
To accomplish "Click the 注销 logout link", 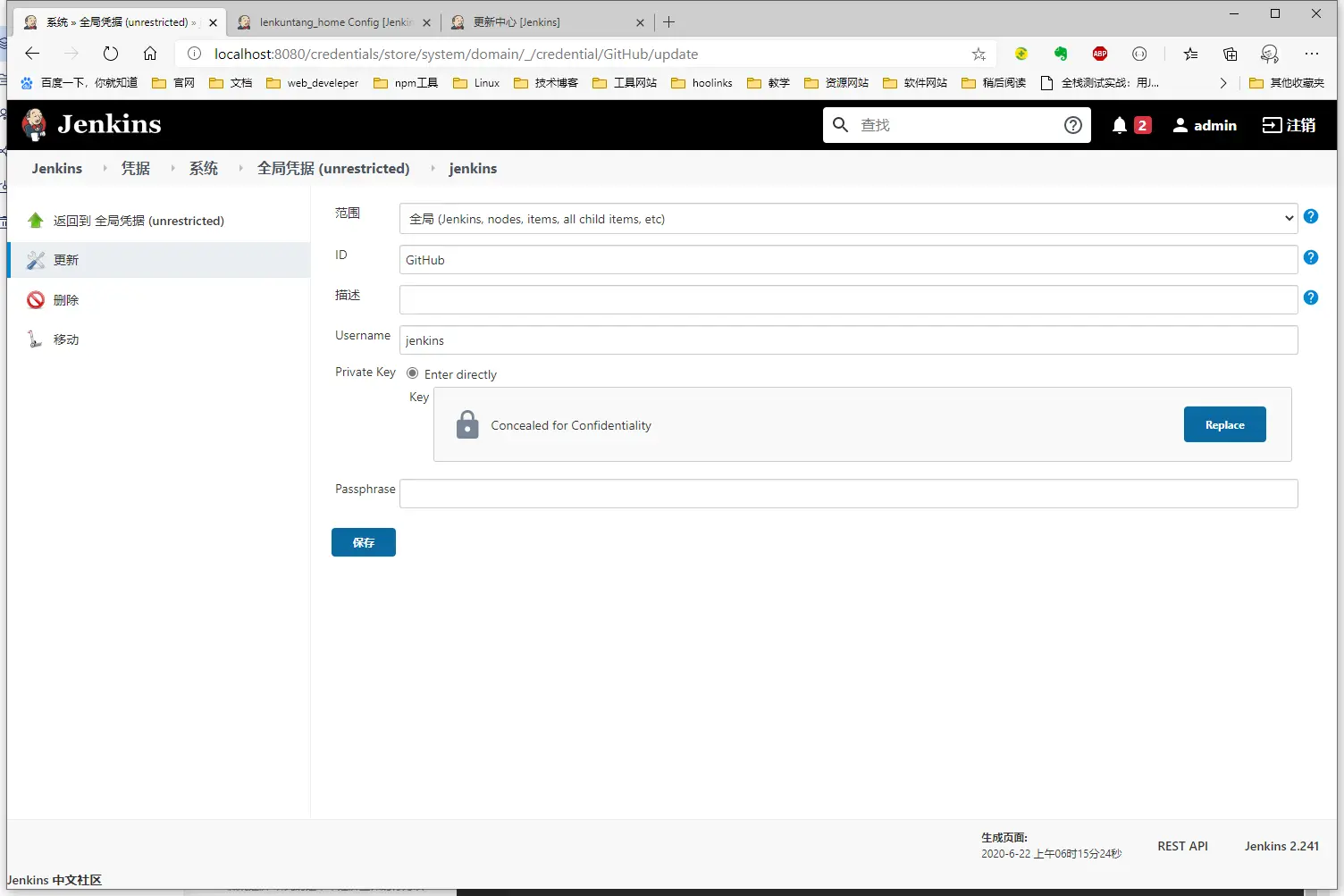I will (x=1289, y=125).
